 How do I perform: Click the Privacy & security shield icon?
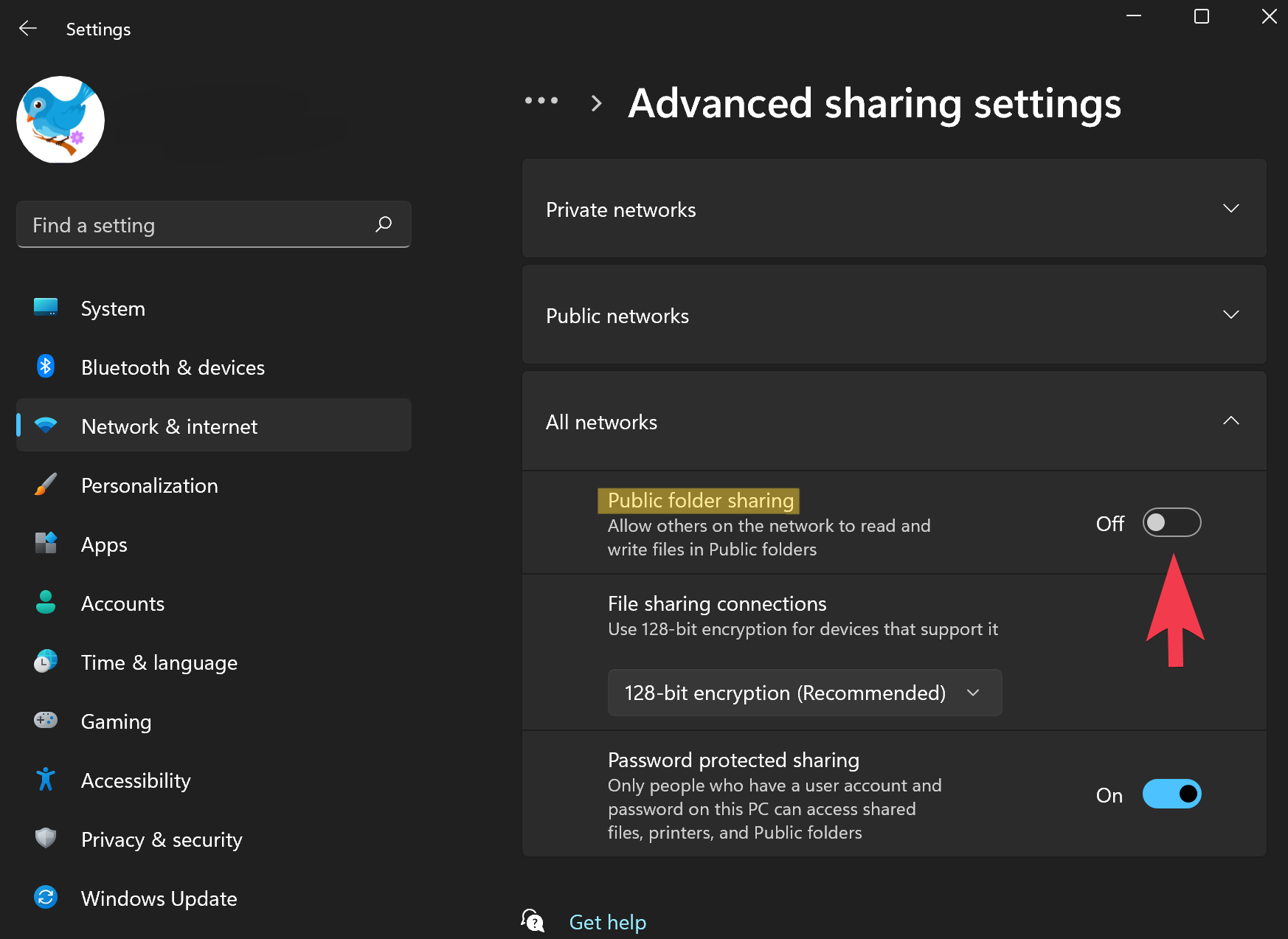tap(46, 838)
